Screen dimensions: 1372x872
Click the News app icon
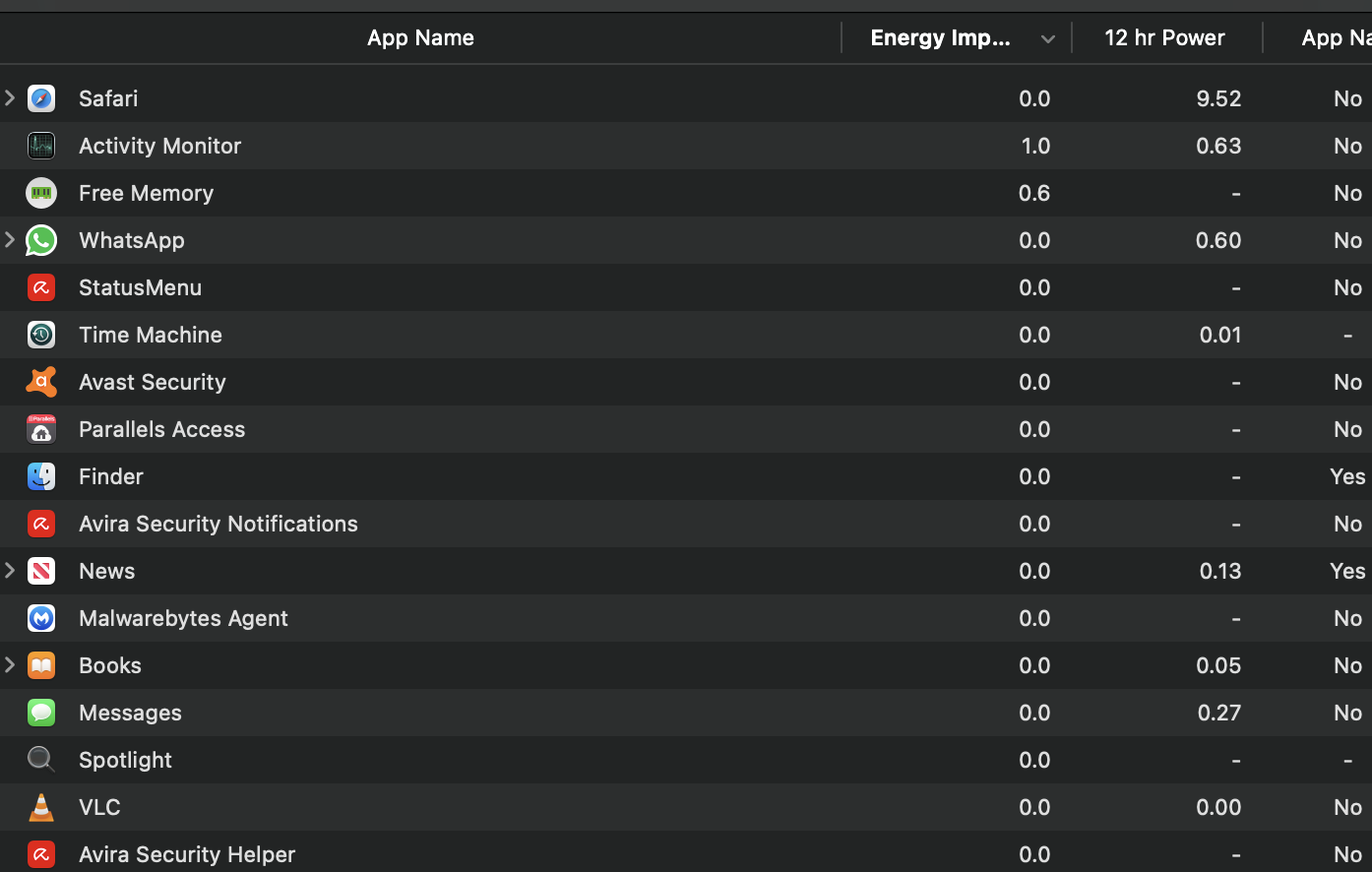pyautogui.click(x=41, y=571)
